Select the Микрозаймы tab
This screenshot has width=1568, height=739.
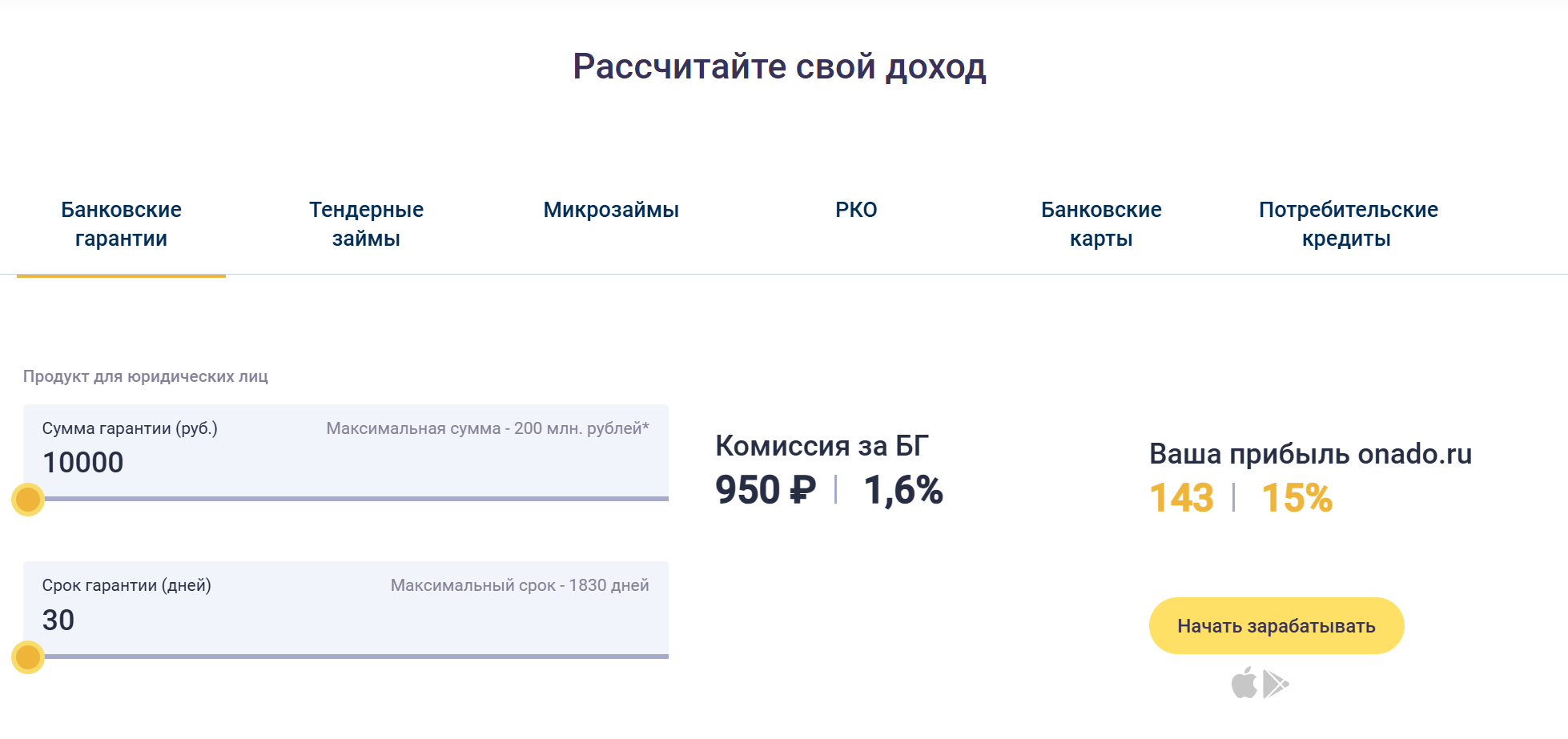click(x=611, y=210)
